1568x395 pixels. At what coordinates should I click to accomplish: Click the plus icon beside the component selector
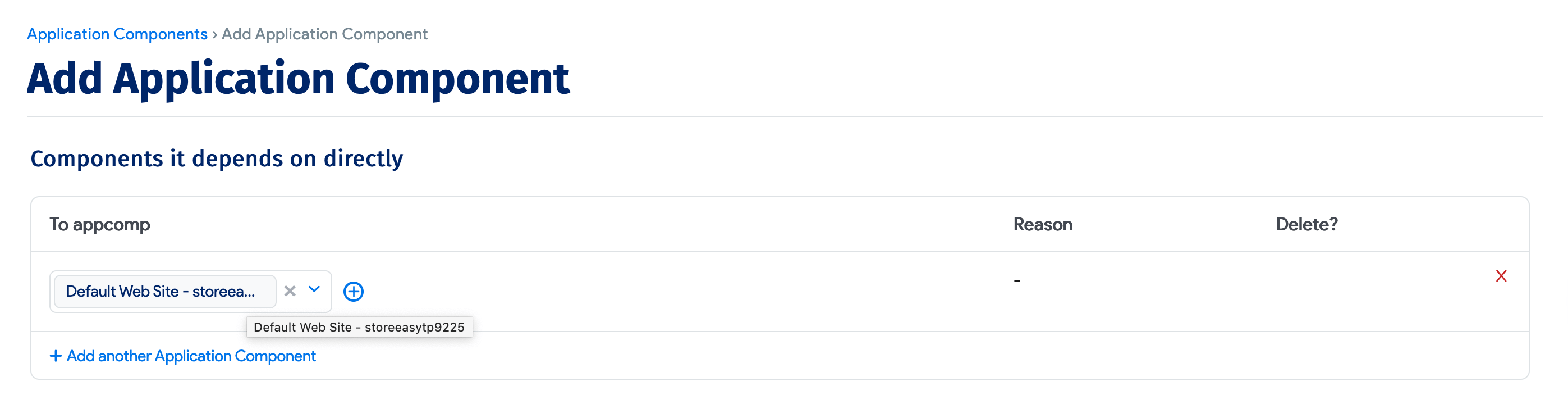(354, 290)
